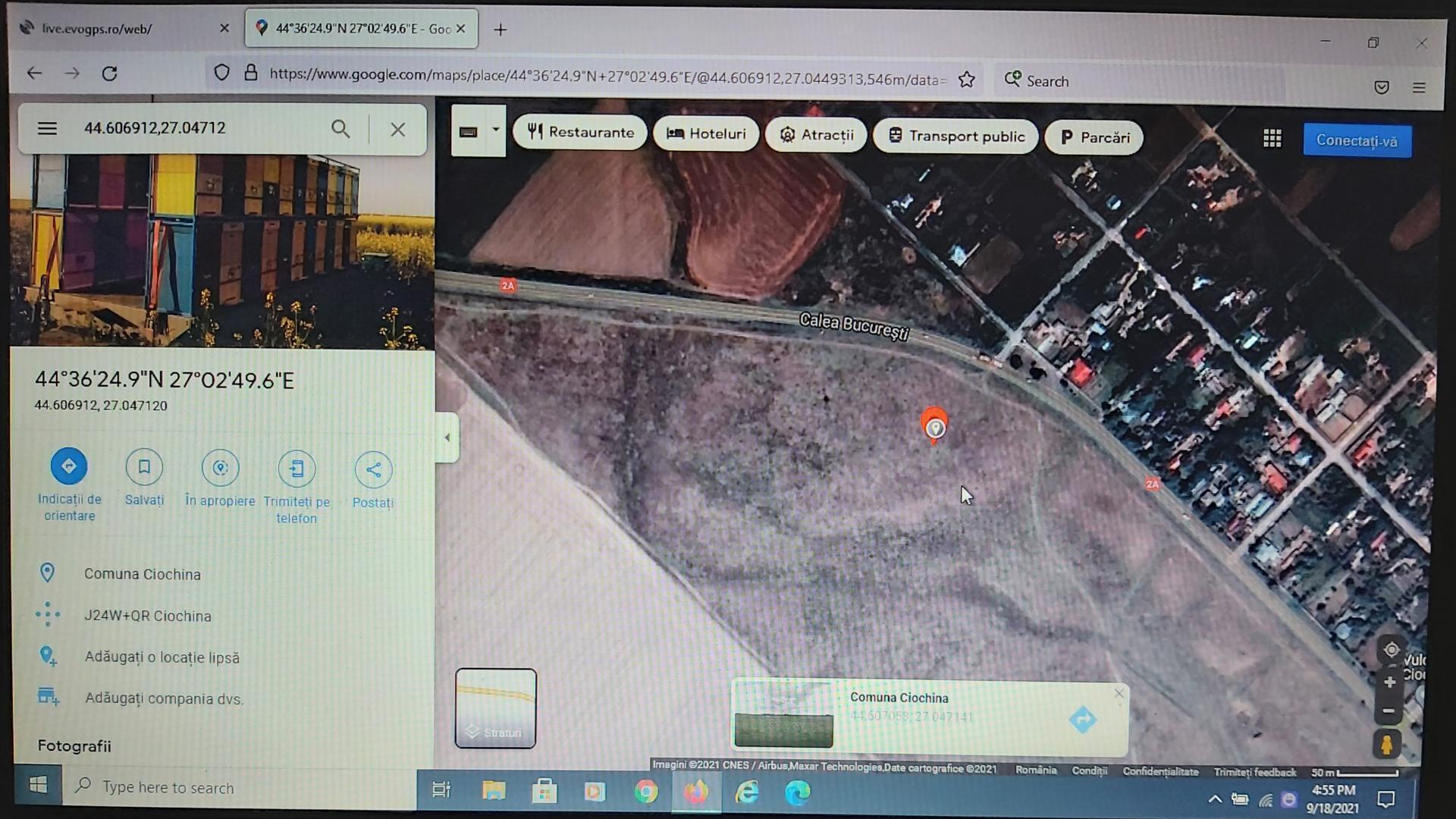Toggle the Stratuni layers thumbnail

pos(495,708)
